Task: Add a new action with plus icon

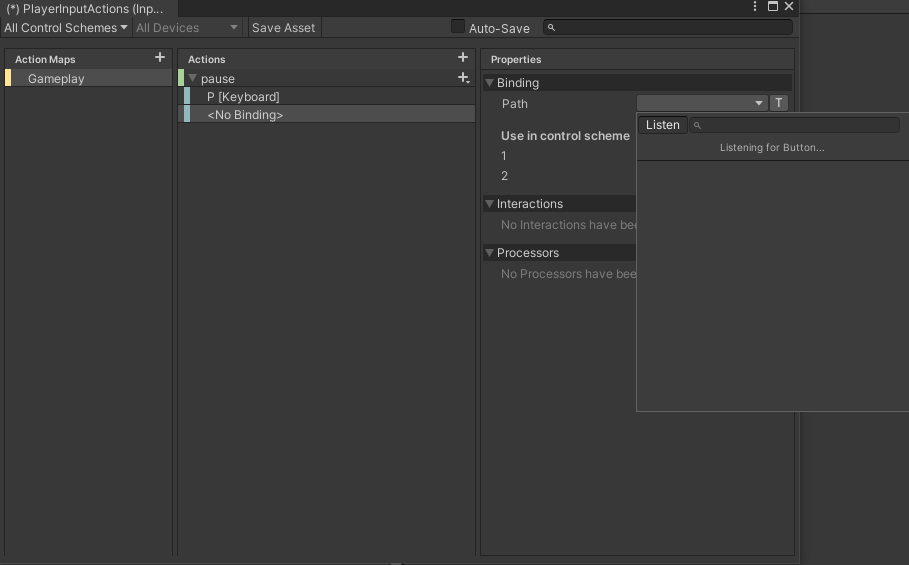Action: click(462, 58)
